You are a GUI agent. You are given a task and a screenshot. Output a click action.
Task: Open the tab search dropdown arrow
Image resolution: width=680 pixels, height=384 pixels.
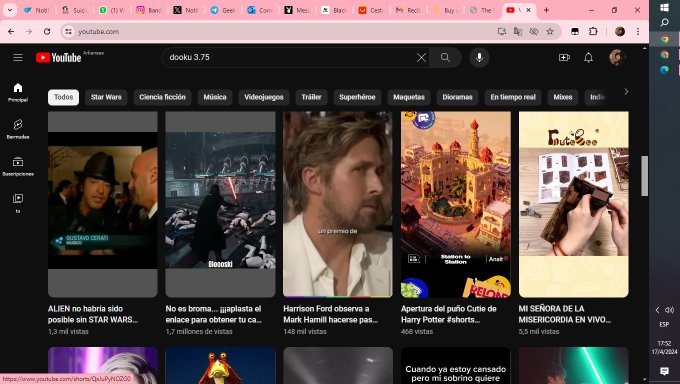(10, 10)
